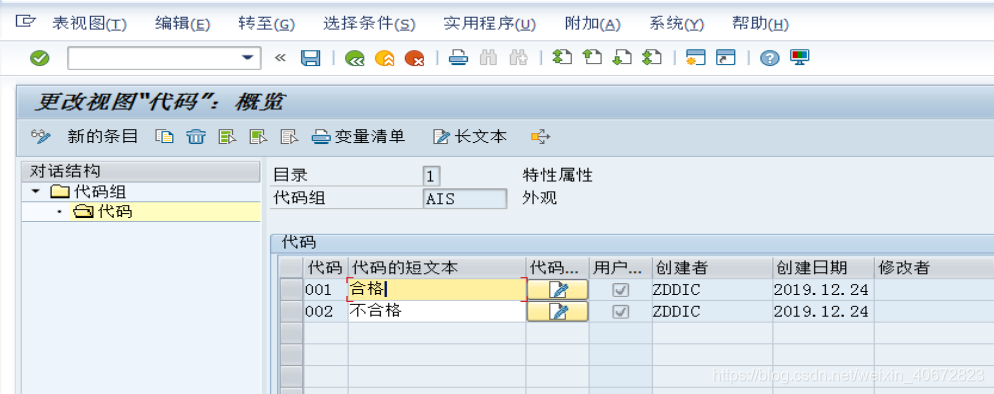The image size is (994, 394).
Task: Click the Select All icon
Action: coord(227,136)
